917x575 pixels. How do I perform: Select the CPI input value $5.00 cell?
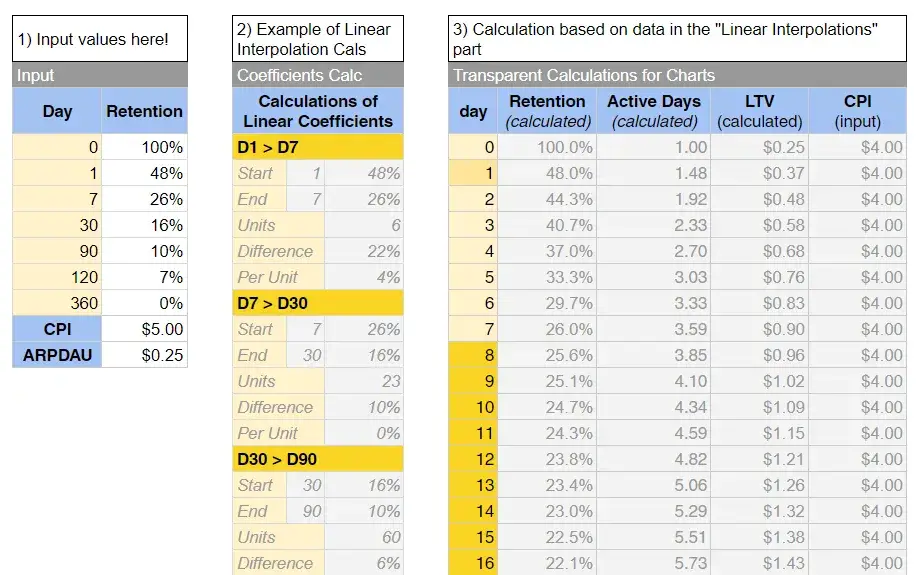pyautogui.click(x=145, y=329)
